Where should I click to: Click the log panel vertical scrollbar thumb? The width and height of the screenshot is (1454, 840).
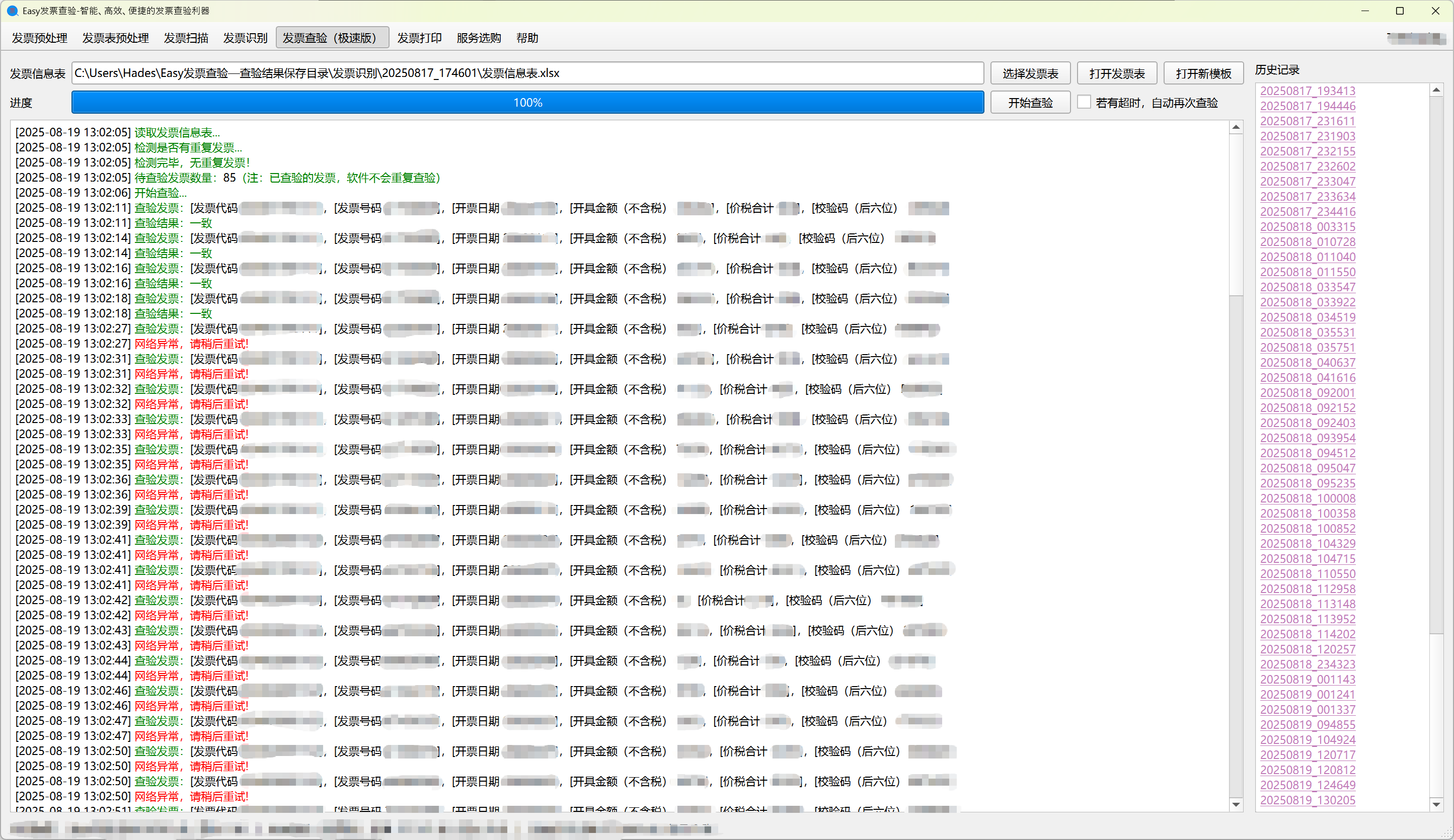[1236, 213]
